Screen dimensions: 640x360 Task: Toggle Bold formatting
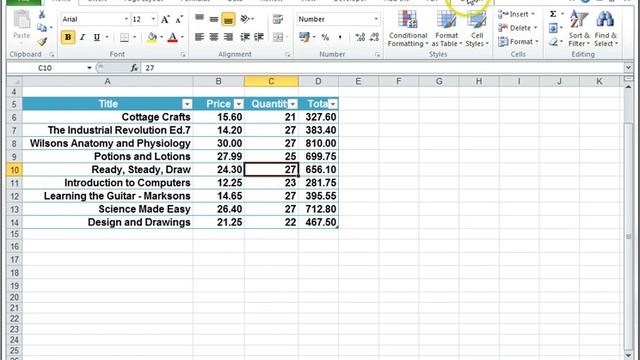[68, 37]
